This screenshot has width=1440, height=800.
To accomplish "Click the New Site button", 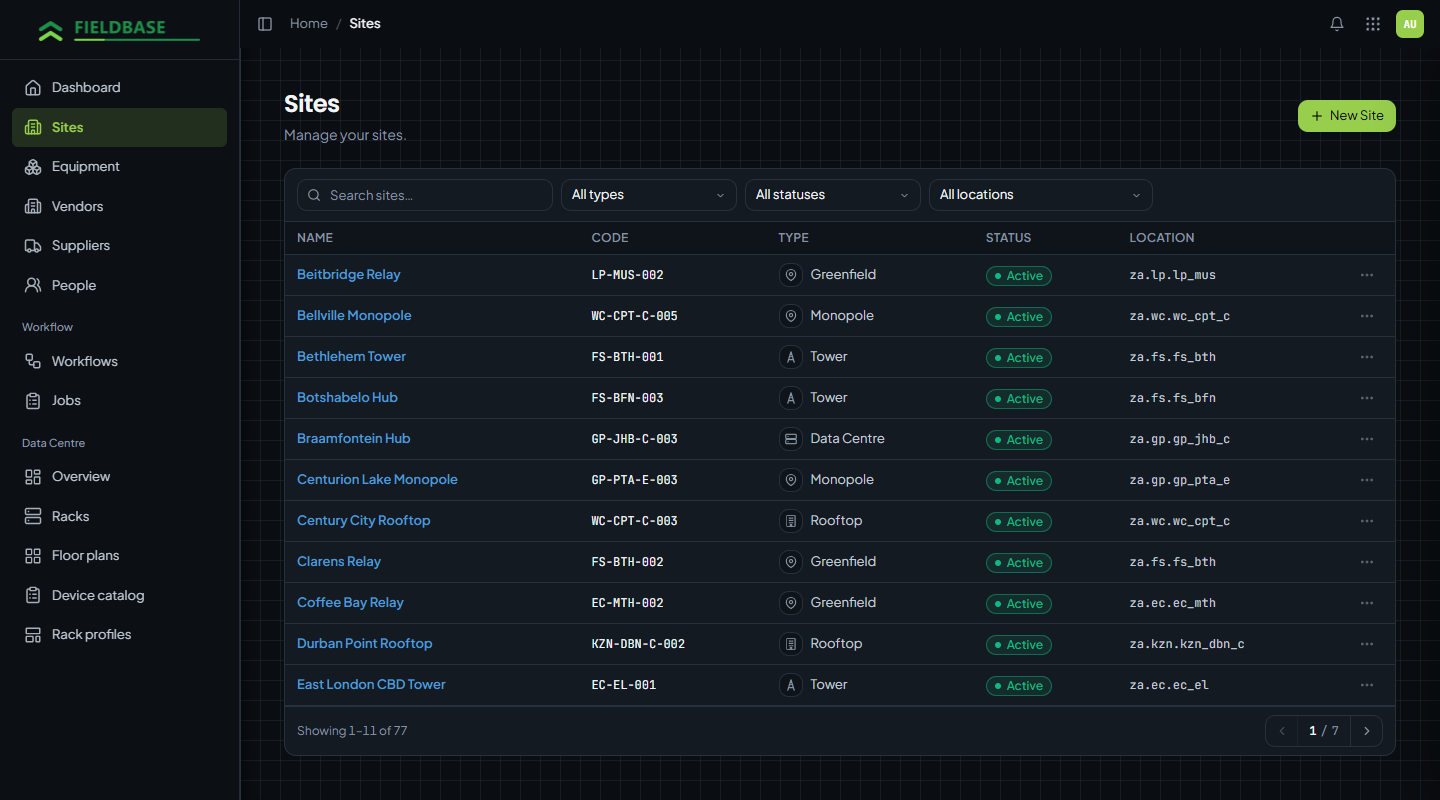I will (x=1346, y=116).
